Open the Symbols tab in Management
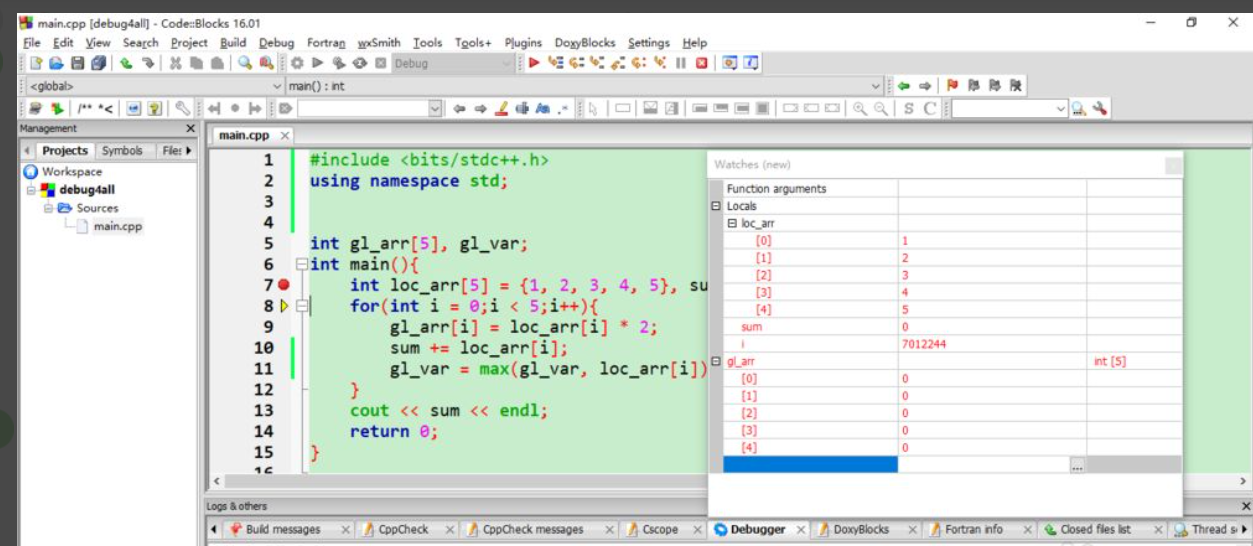Viewport: 1253px width, 546px height. click(x=122, y=150)
